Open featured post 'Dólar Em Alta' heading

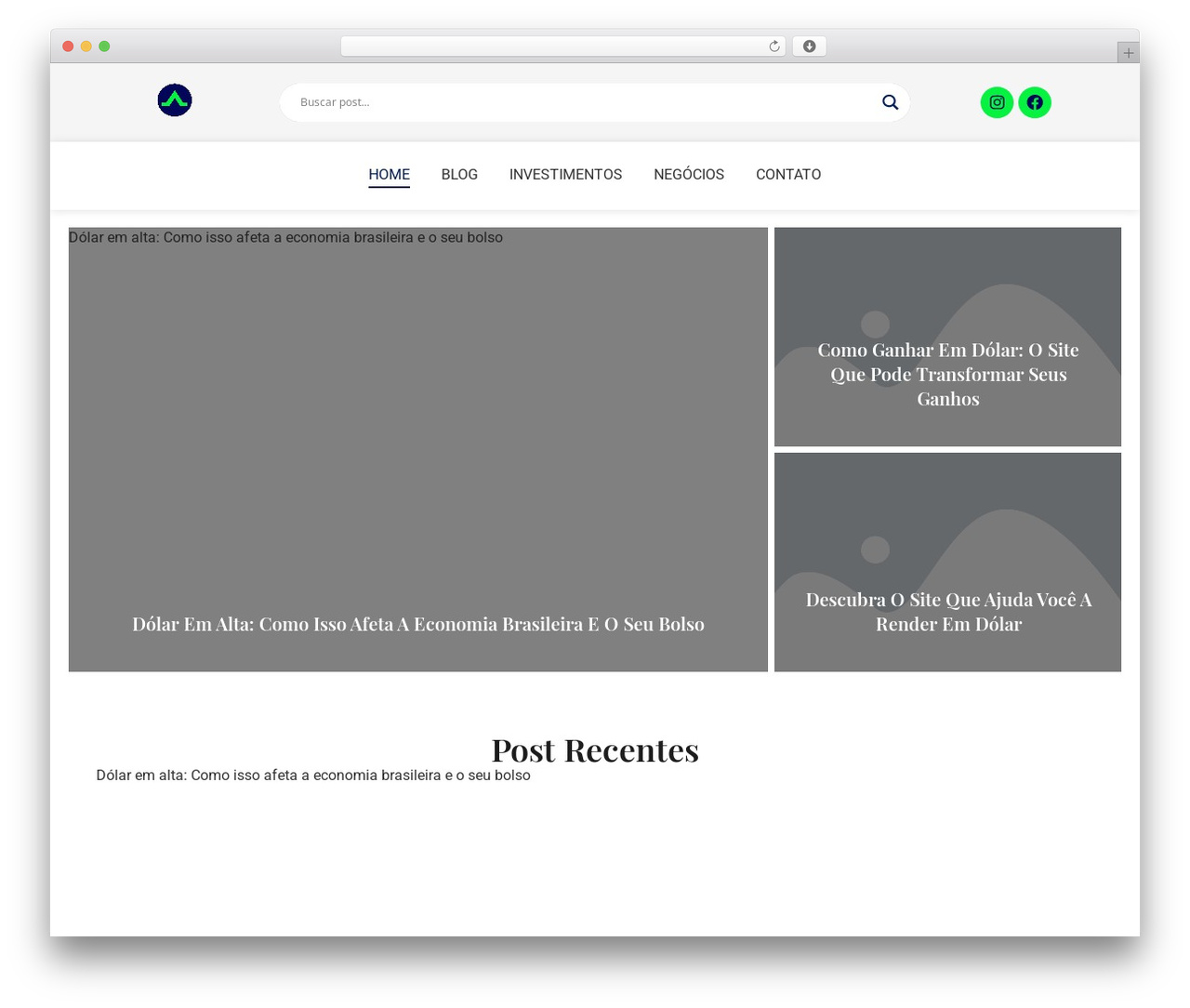(418, 624)
